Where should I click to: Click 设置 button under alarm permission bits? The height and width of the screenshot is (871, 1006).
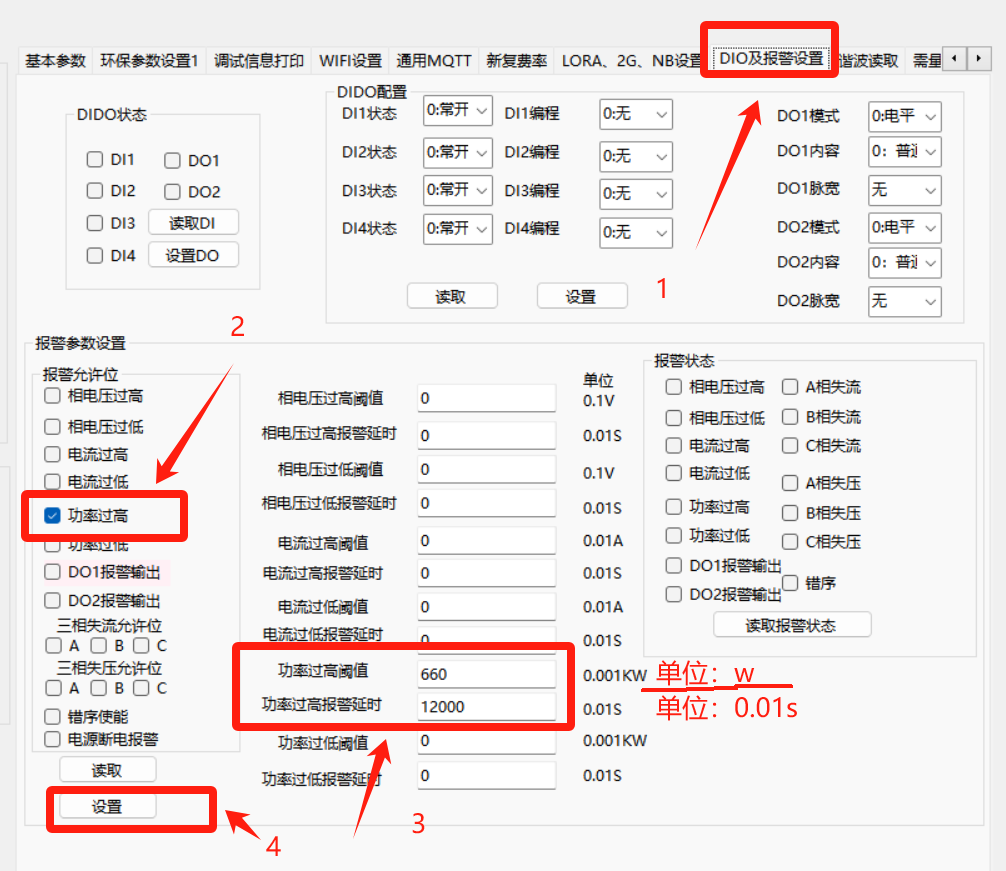[107, 806]
